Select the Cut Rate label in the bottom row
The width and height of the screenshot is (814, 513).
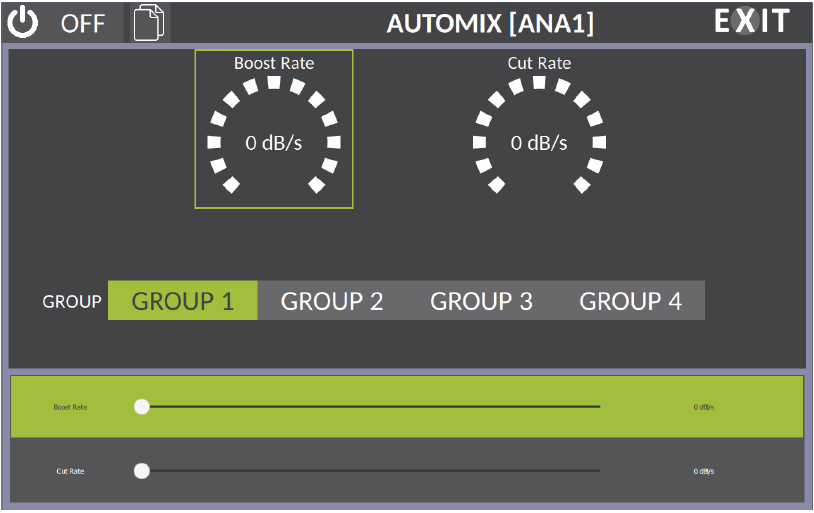(x=70, y=471)
